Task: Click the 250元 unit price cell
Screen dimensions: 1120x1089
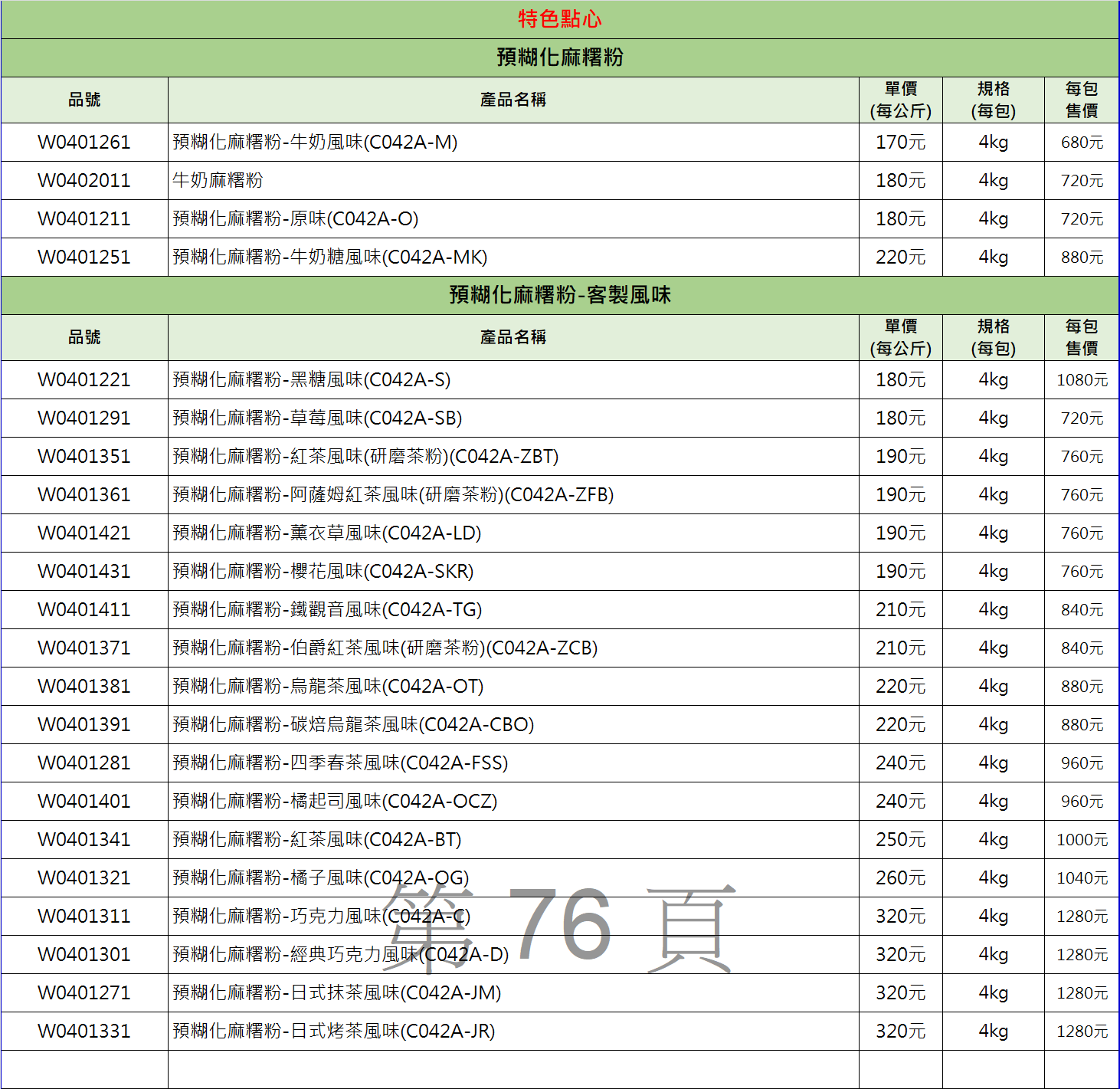Action: 900,840
